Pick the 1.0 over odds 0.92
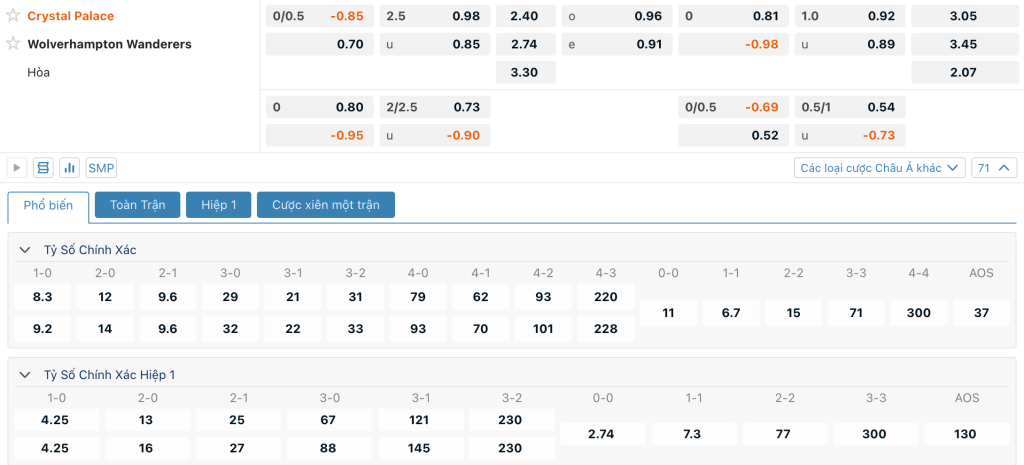Screen dimensions: 1024x465 pyautogui.click(x=850, y=16)
